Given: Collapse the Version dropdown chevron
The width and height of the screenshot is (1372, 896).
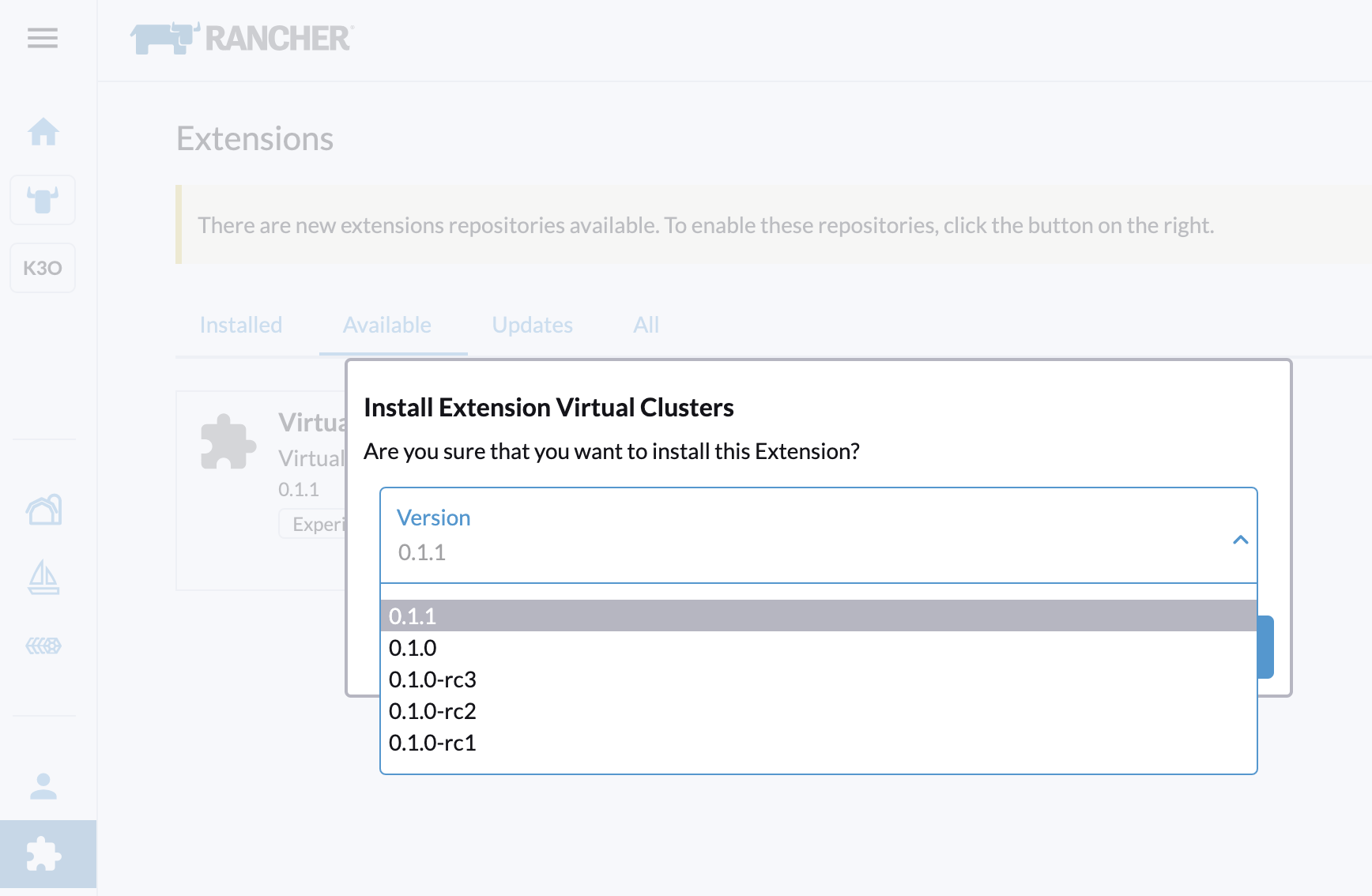Looking at the screenshot, I should coord(1240,540).
